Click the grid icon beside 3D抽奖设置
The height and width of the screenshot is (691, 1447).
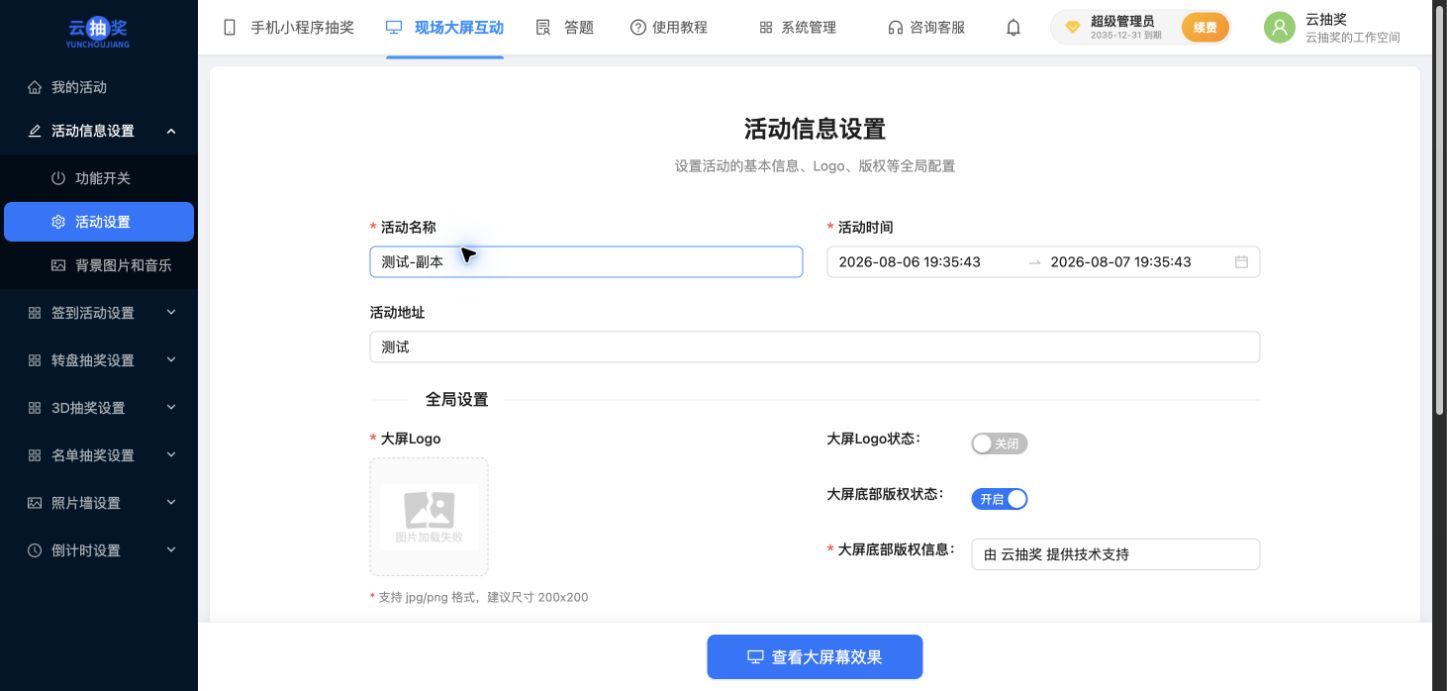tap(35, 408)
